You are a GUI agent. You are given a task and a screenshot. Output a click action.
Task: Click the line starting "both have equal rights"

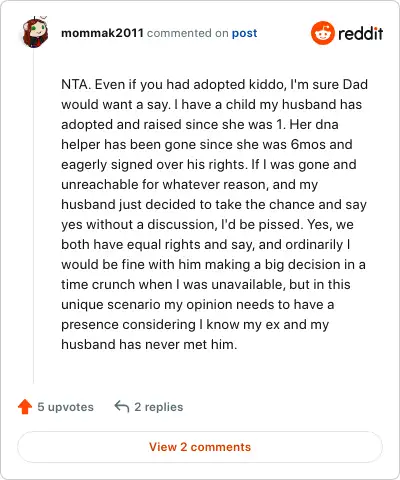[206, 245]
